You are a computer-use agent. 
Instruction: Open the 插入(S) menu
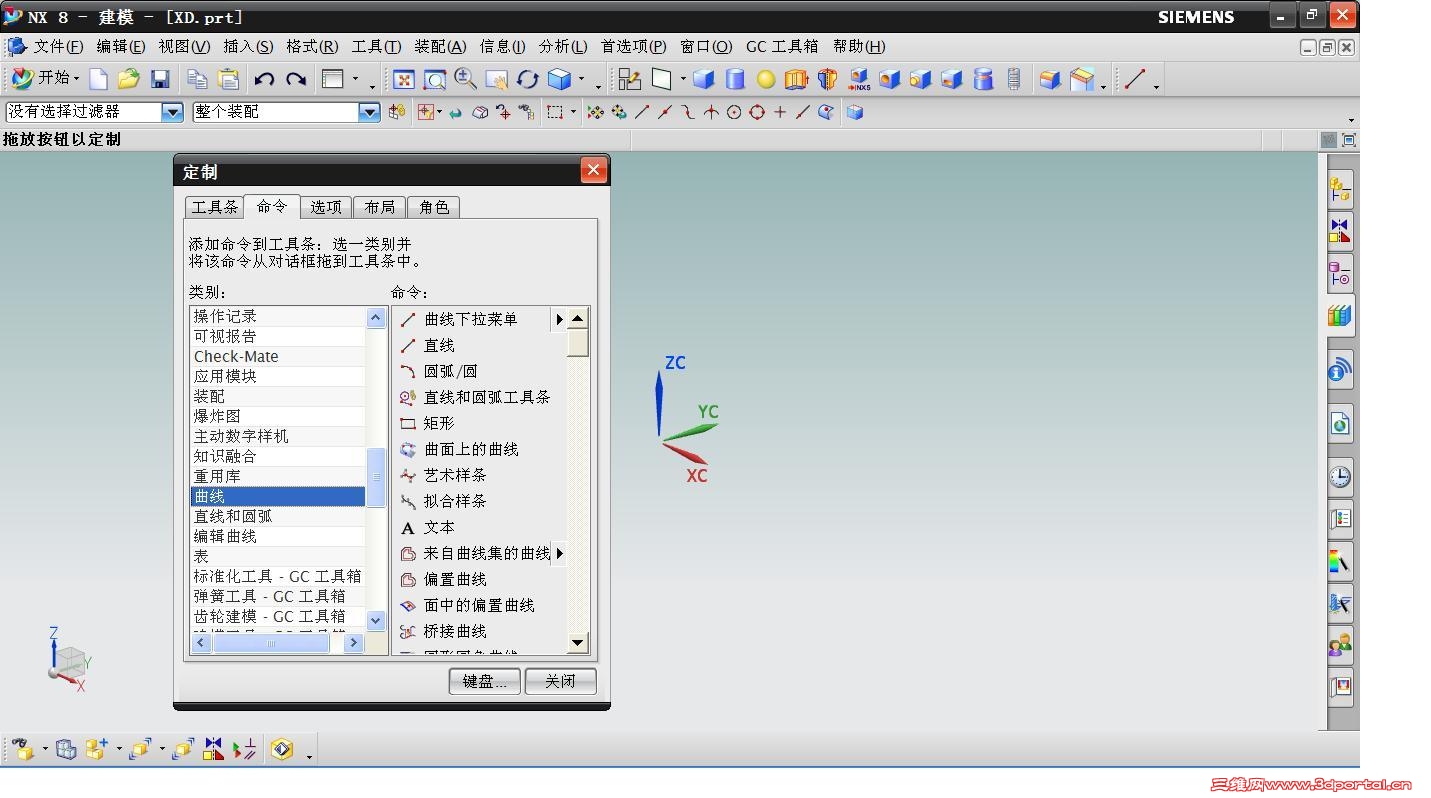point(248,46)
